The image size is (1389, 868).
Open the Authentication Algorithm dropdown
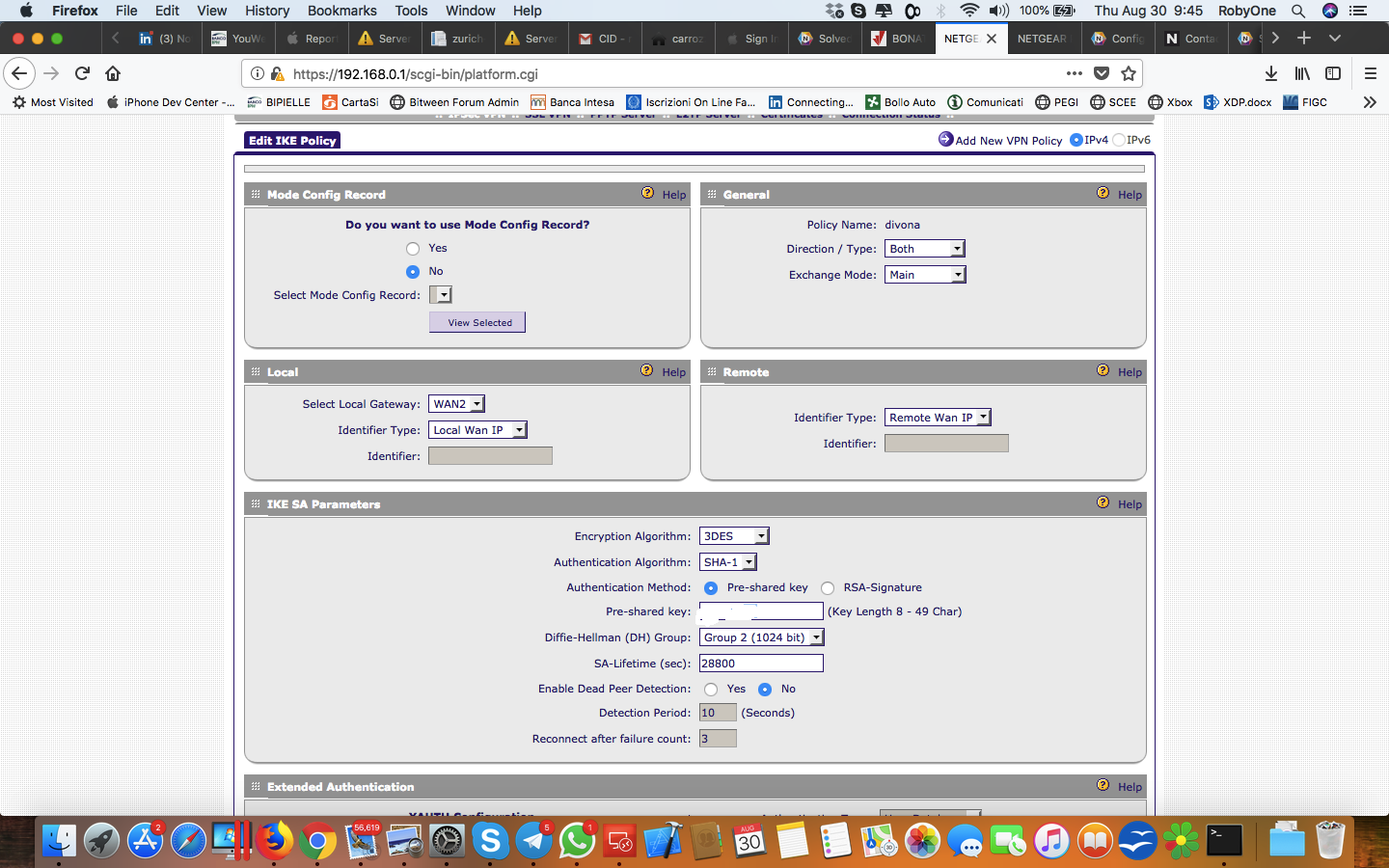click(x=728, y=562)
